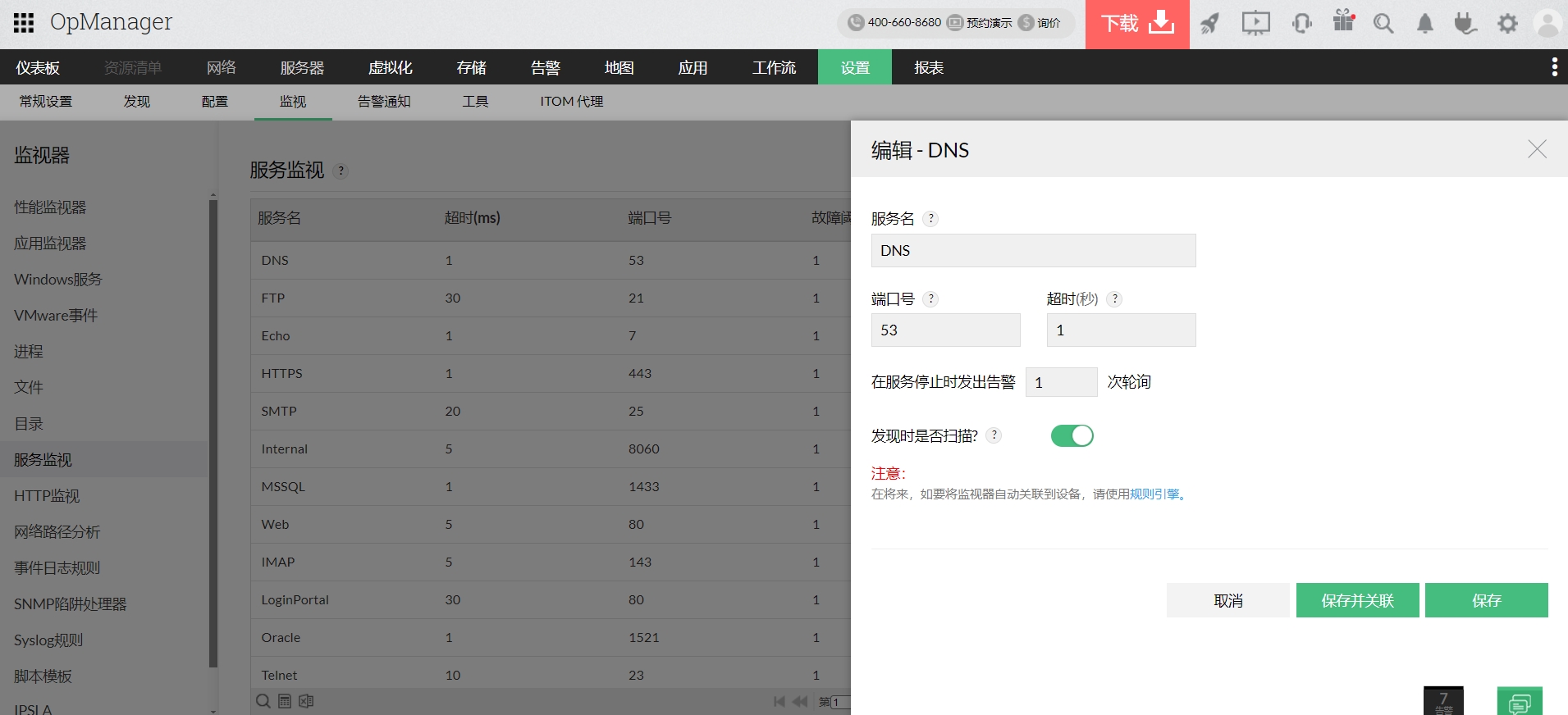Sort by 服务名 column header
This screenshot has width=1568, height=715.
click(x=280, y=218)
